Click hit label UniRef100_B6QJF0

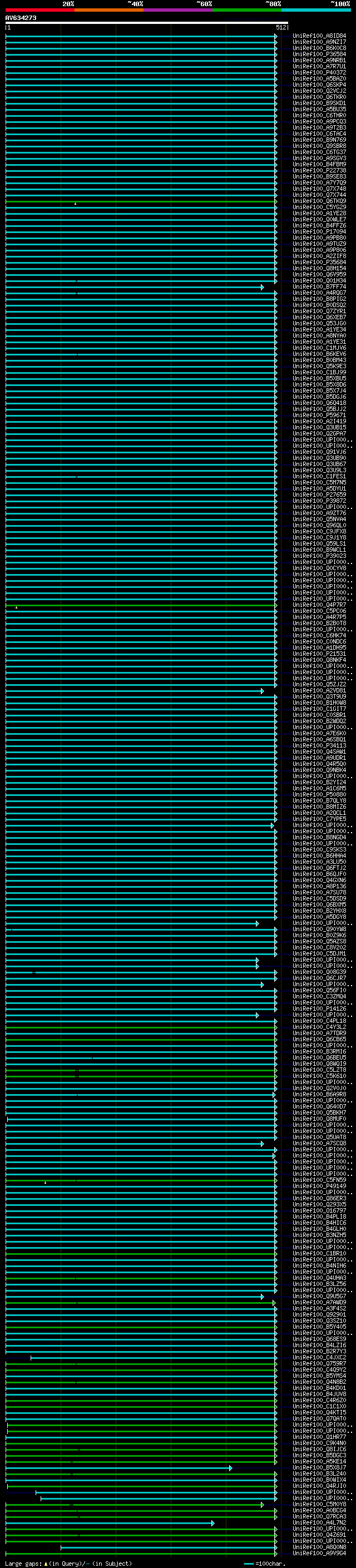pos(319,874)
